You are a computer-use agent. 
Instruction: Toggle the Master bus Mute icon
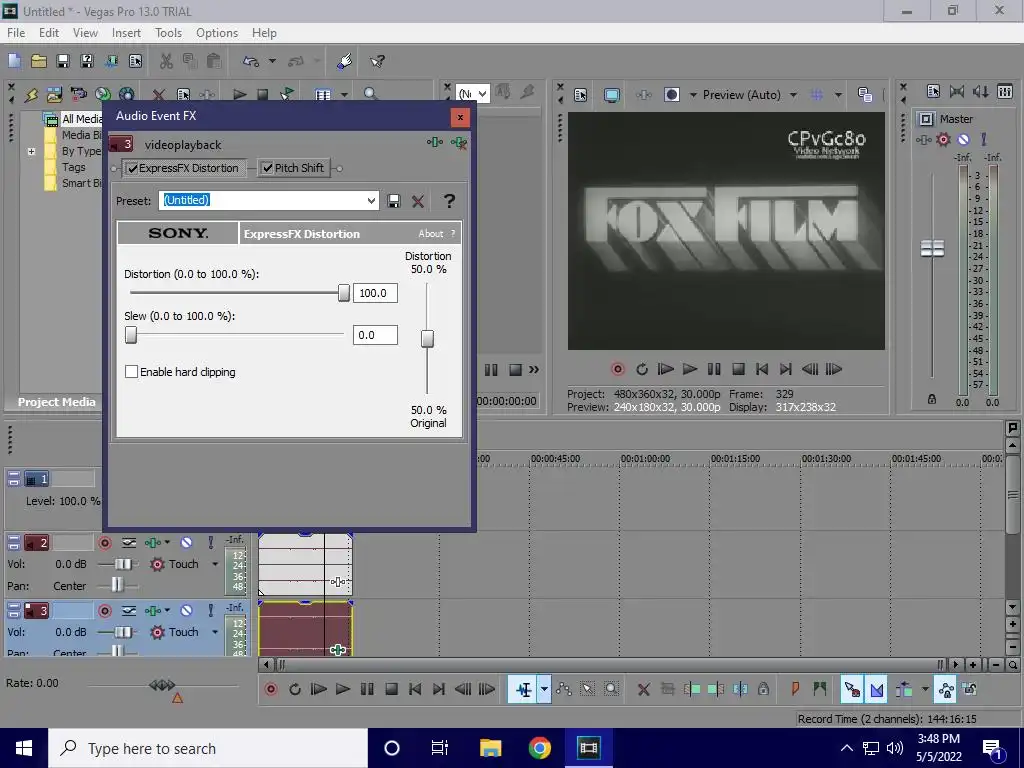963,140
